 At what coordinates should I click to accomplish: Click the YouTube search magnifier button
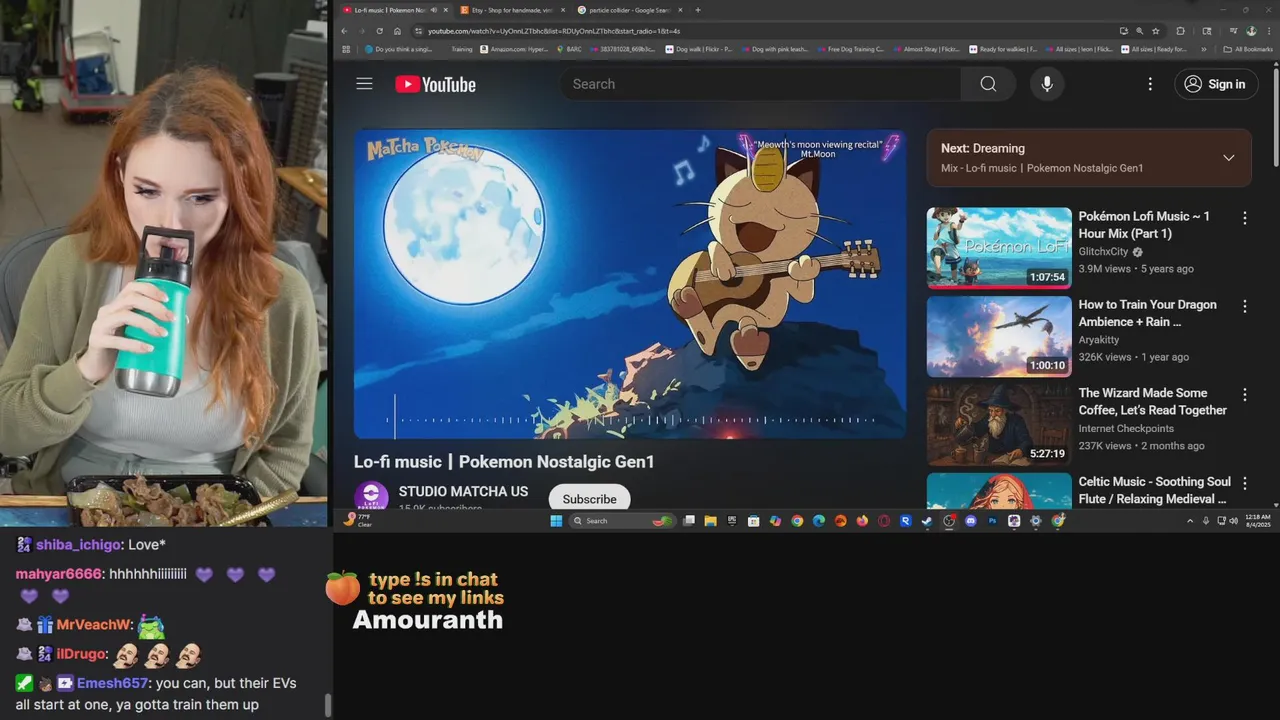coord(988,84)
